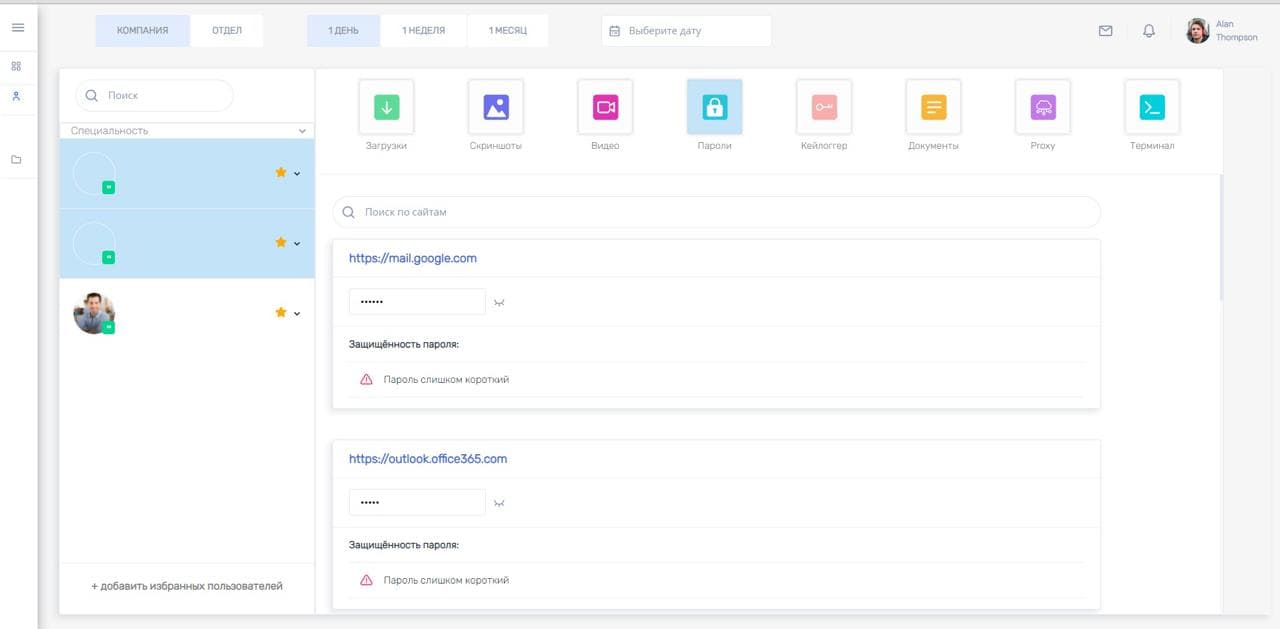
Task: Open the Выберите дату date picker
Action: 686,31
